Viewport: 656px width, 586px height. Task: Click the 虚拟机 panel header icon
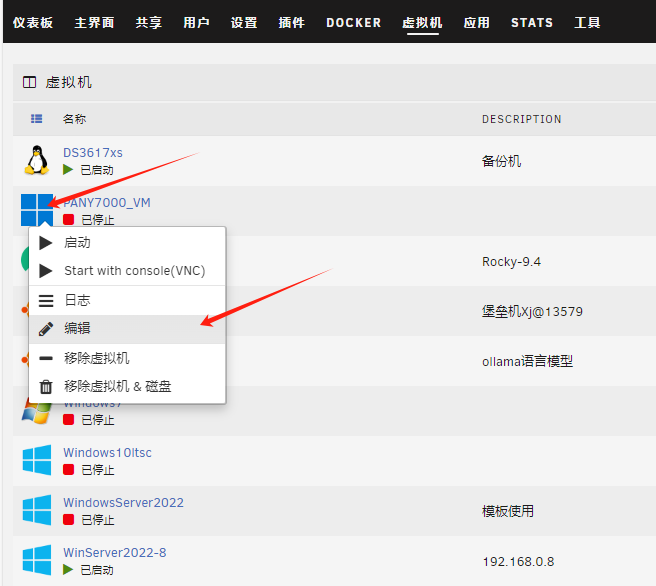pos(30,82)
